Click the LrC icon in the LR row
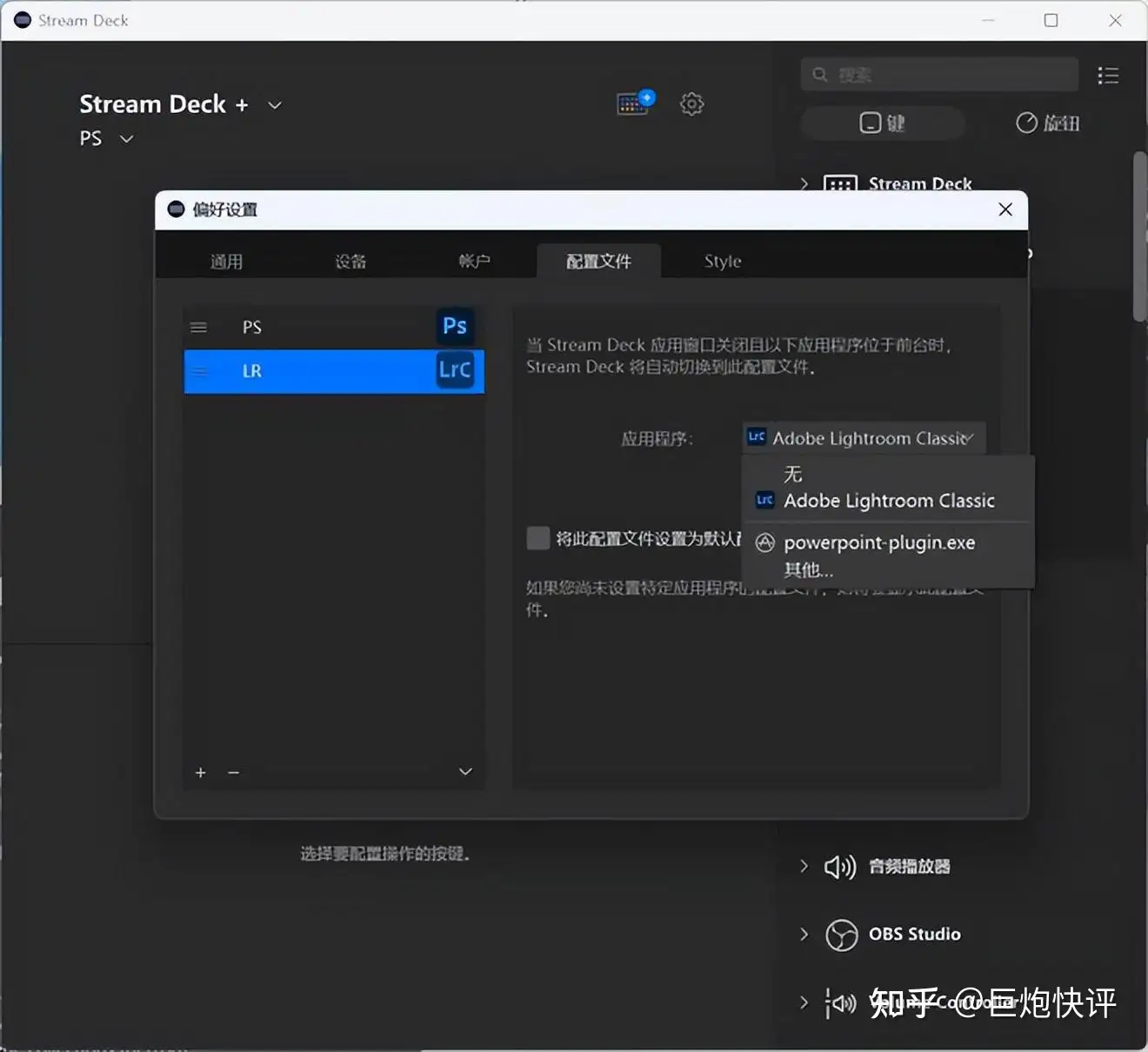Screen dimensions: 1148x1052 pyautogui.click(x=455, y=370)
